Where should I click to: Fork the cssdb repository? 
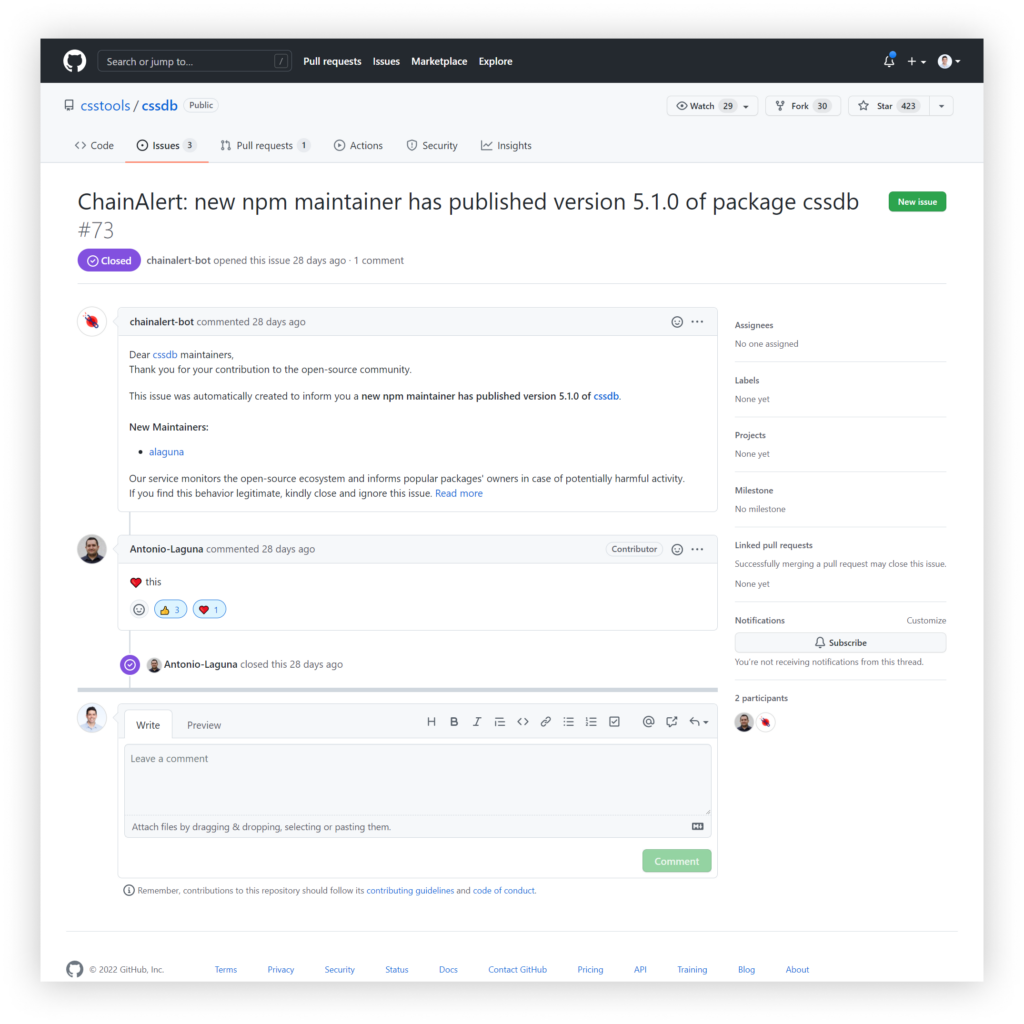pos(803,106)
